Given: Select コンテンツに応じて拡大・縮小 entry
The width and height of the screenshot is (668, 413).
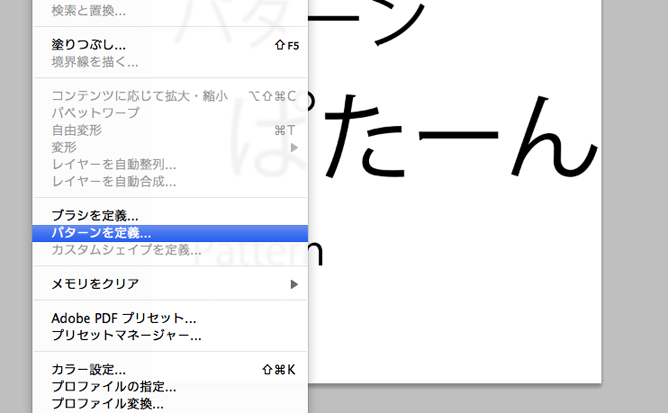Looking at the screenshot, I should click(170, 96).
